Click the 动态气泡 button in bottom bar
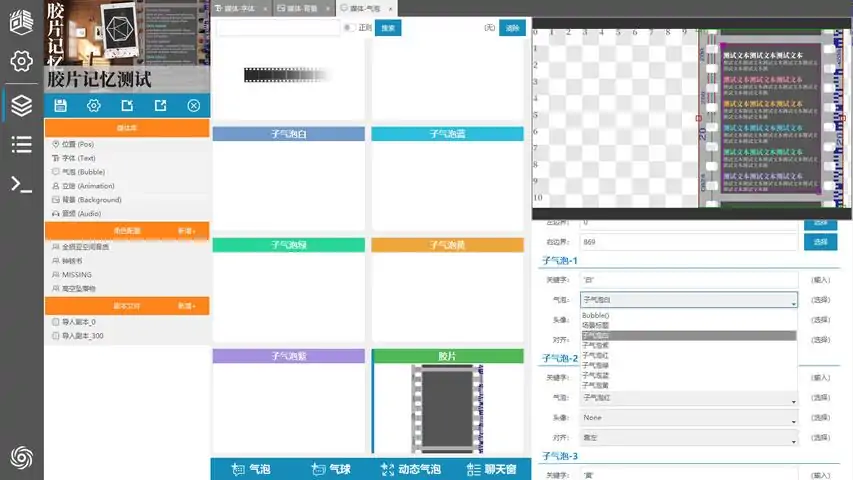This screenshot has width=853, height=480. pyautogui.click(x=411, y=469)
